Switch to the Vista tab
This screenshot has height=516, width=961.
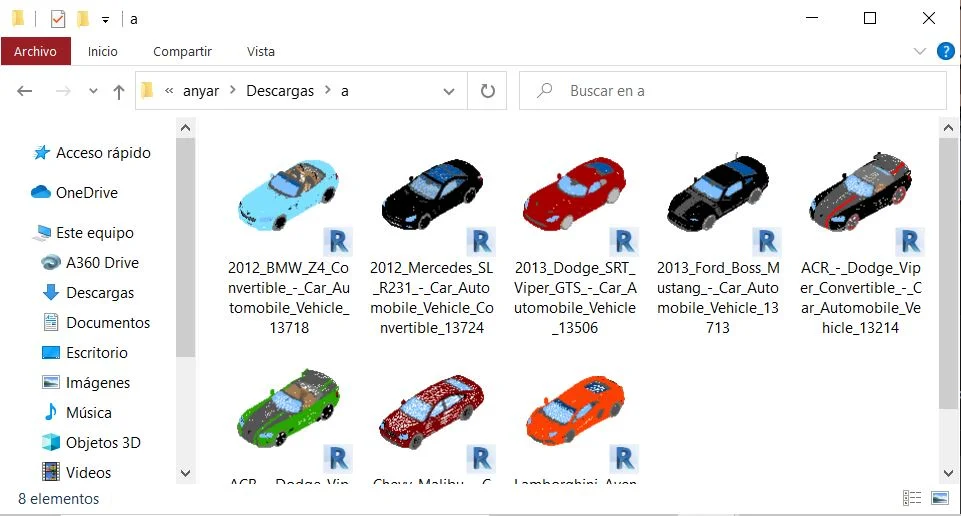coord(261,51)
